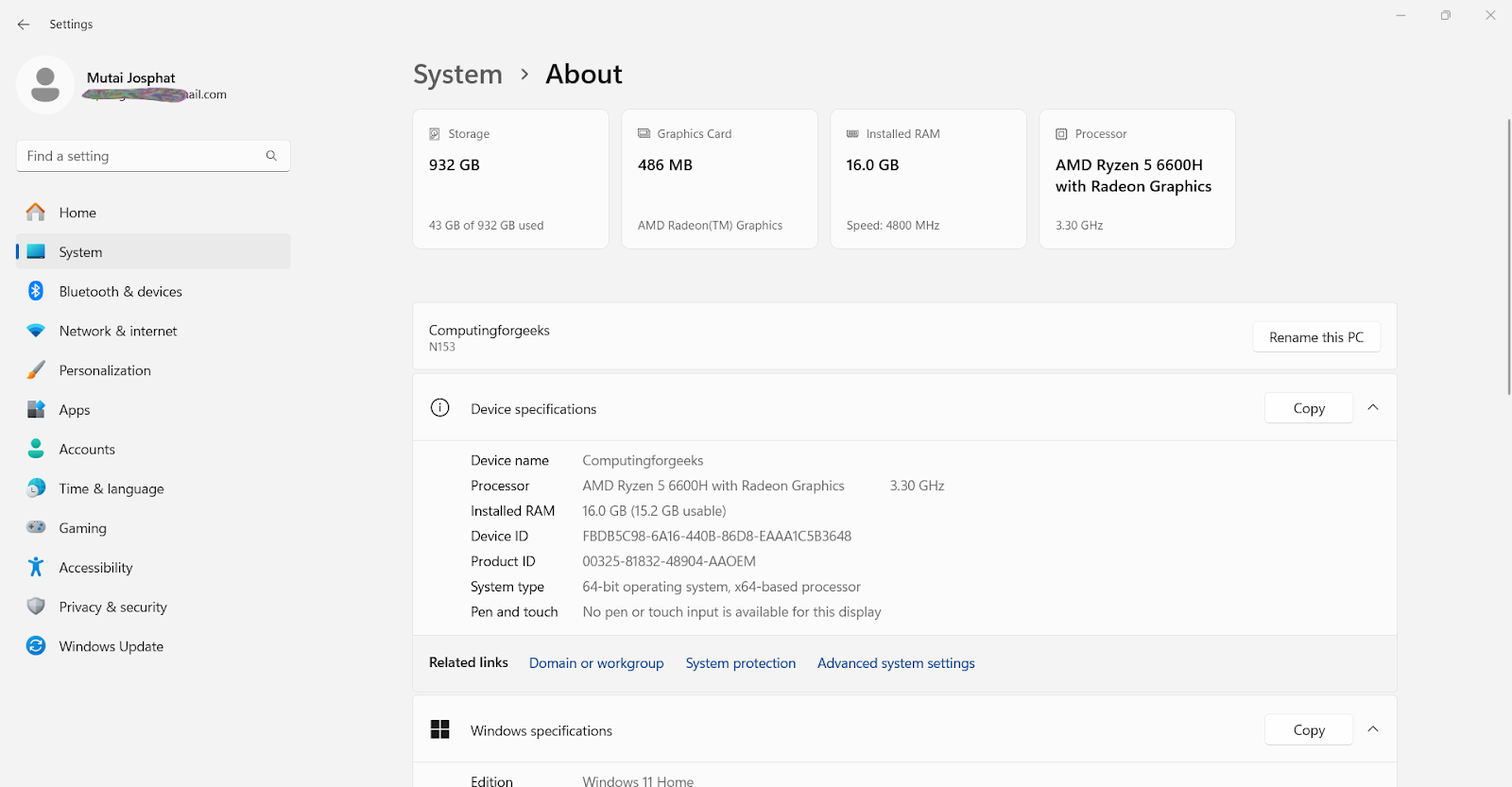The height and width of the screenshot is (787, 1512).
Task: Click the Processor chip icon
Action: coord(1061,134)
